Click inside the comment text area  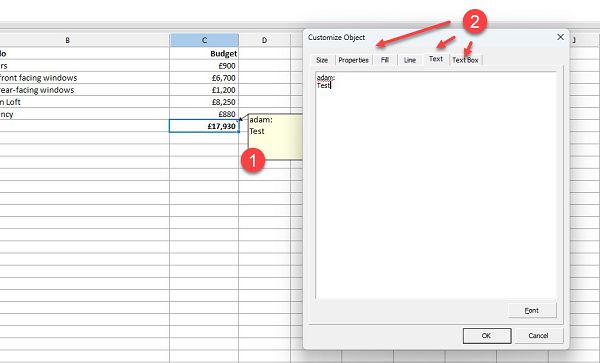[436, 185]
